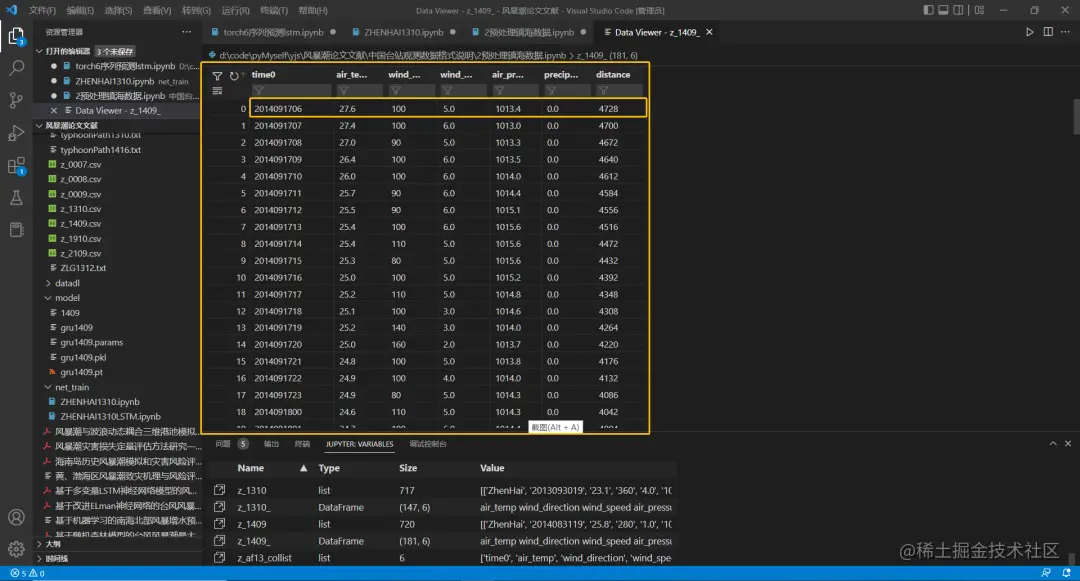1080x581 pixels.
Task: Split the editor to the right
Action: pos(1048,32)
